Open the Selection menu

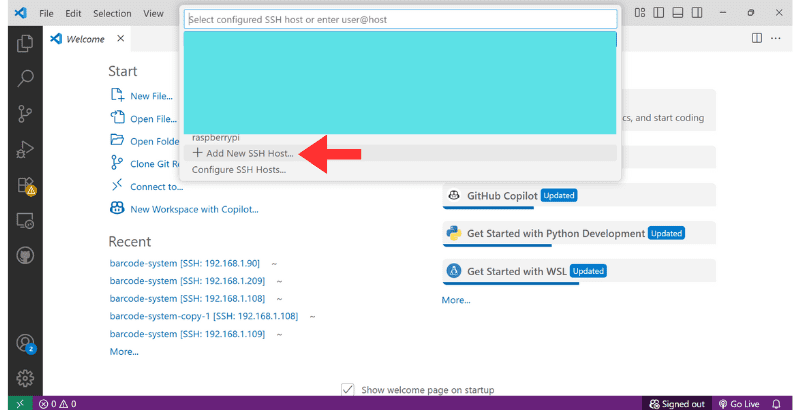click(x=111, y=14)
